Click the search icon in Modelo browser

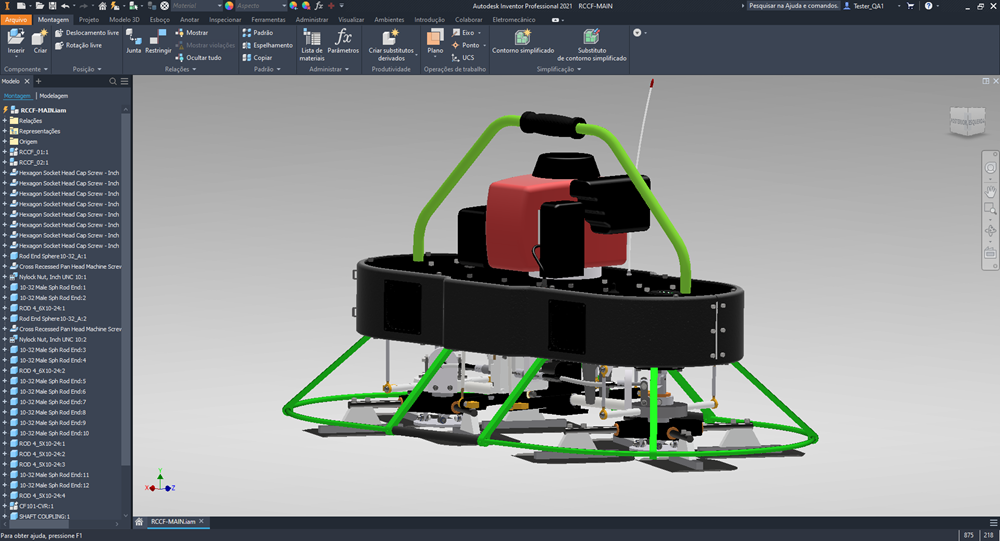113,81
